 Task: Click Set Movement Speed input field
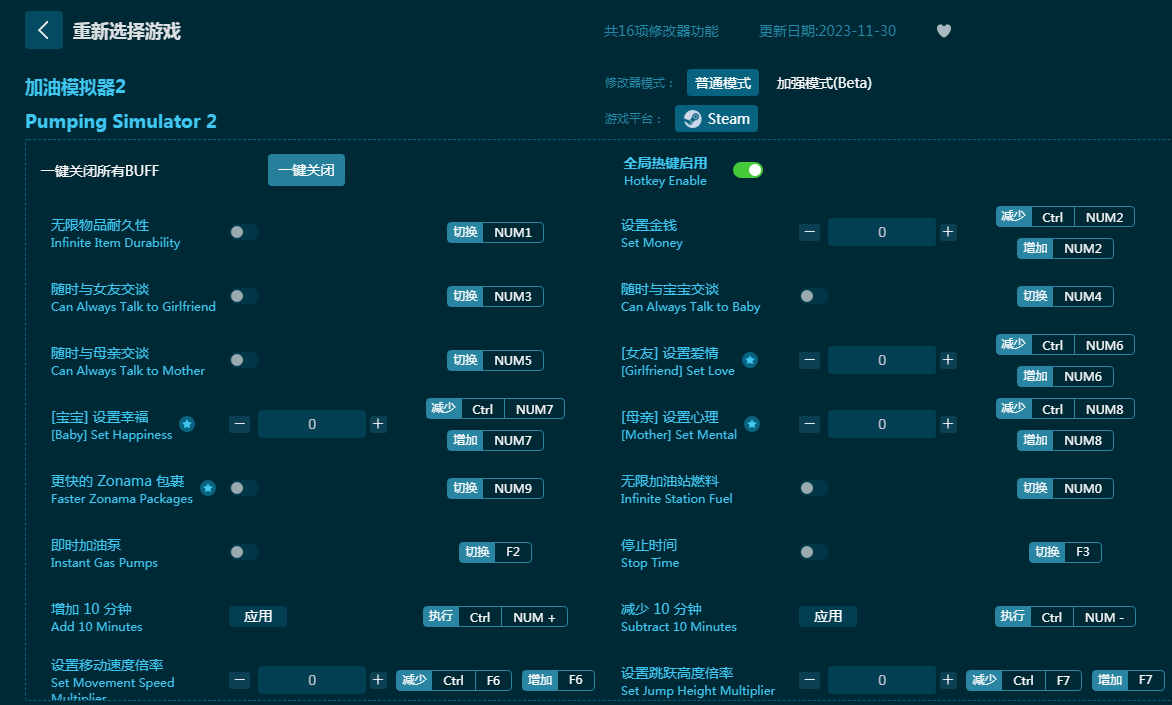312,680
